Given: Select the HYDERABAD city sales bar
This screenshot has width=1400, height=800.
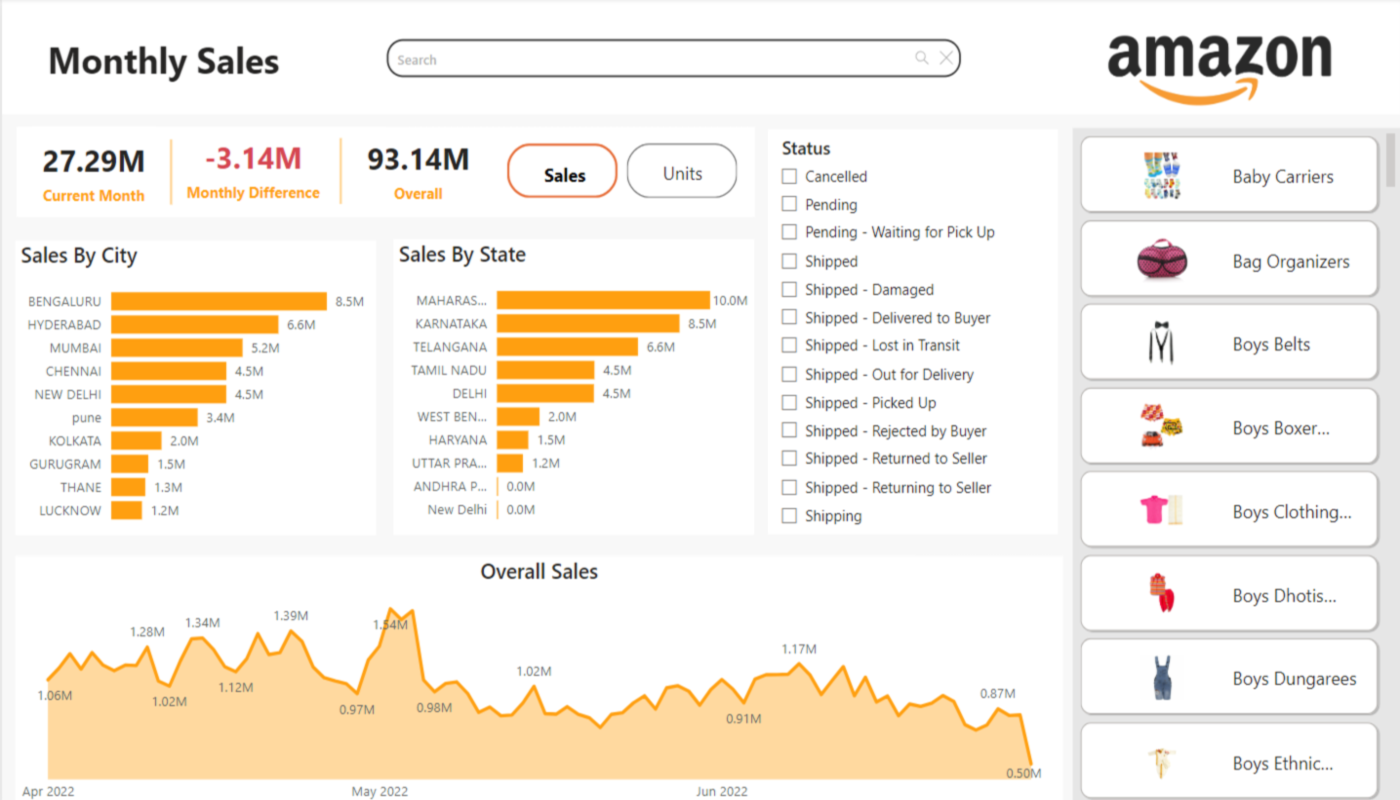Looking at the screenshot, I should [195, 324].
